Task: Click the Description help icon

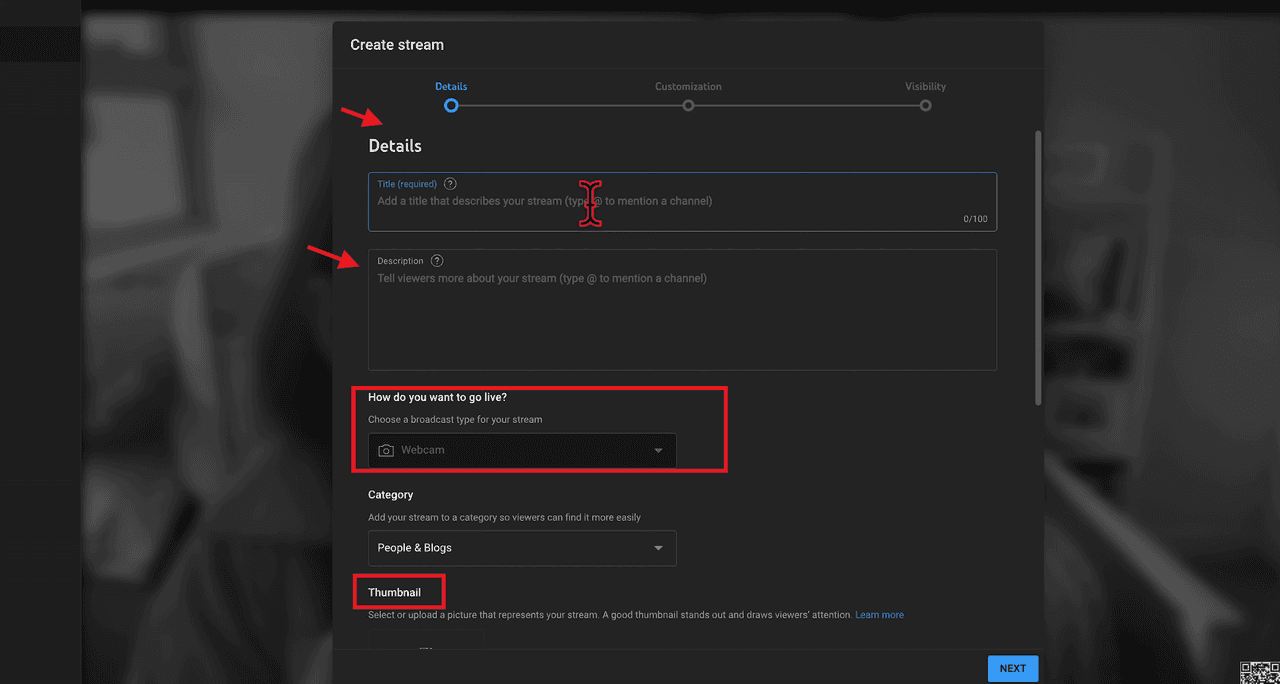Action: tap(437, 260)
